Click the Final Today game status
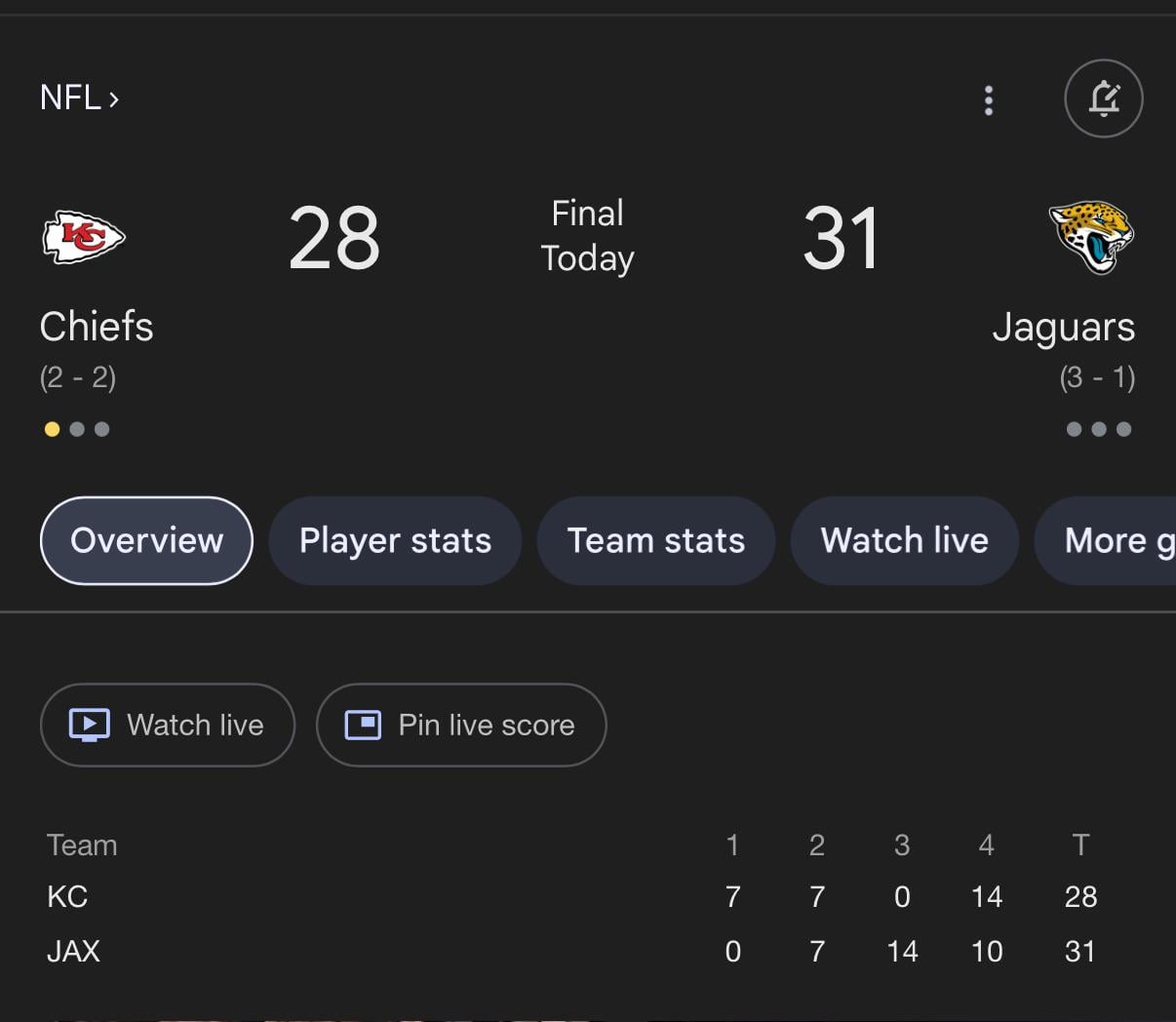The image size is (1176, 1022). (x=587, y=236)
